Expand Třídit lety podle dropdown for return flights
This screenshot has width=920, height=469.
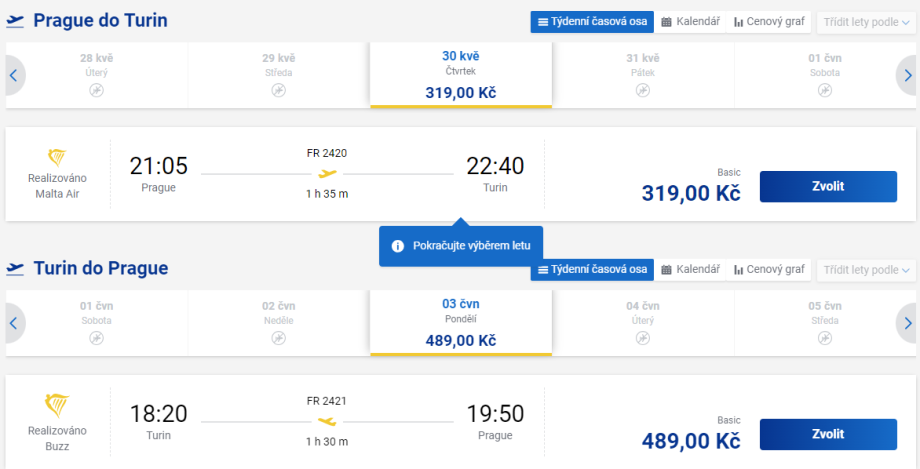click(x=866, y=270)
